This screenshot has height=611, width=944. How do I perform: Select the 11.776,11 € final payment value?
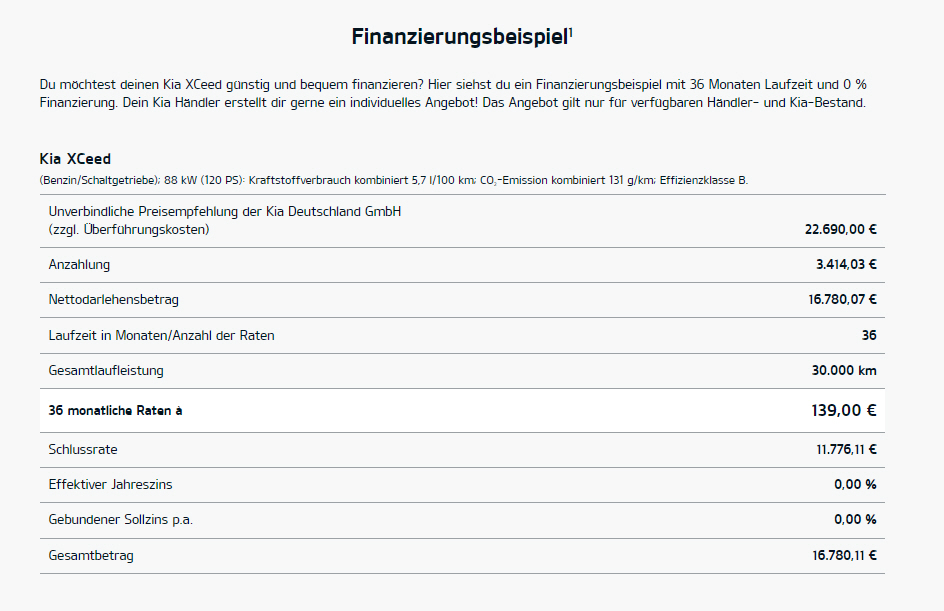(846, 450)
